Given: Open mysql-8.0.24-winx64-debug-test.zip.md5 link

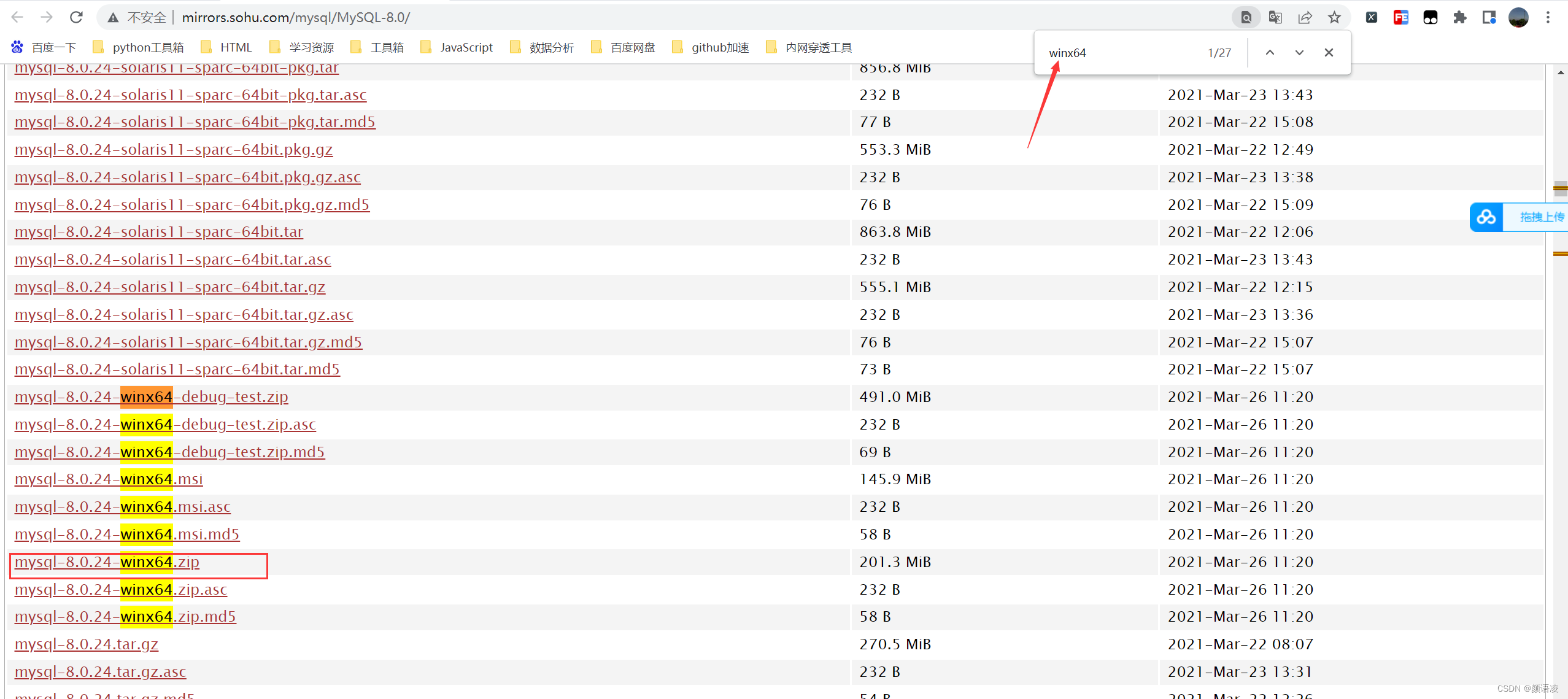Looking at the screenshot, I should (170, 452).
